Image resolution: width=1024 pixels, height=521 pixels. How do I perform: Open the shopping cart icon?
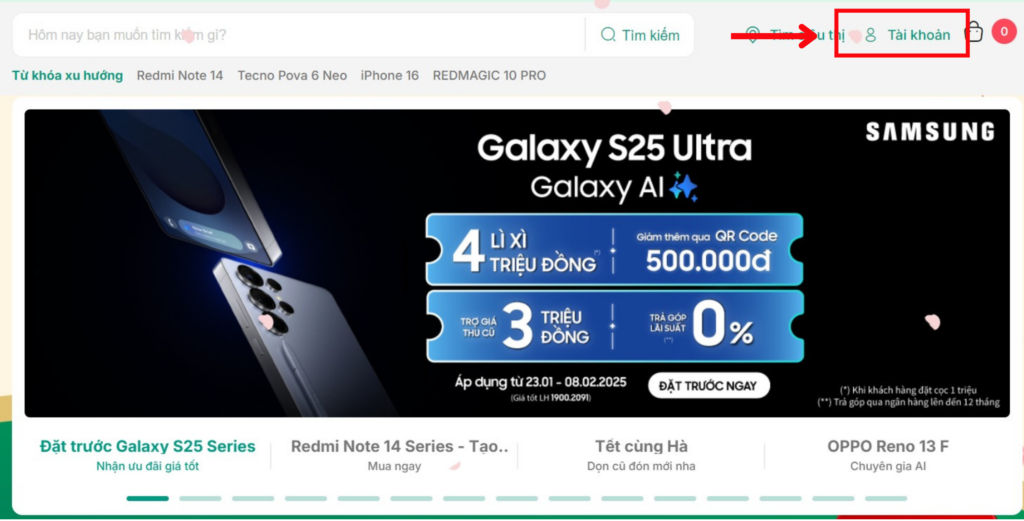[974, 32]
